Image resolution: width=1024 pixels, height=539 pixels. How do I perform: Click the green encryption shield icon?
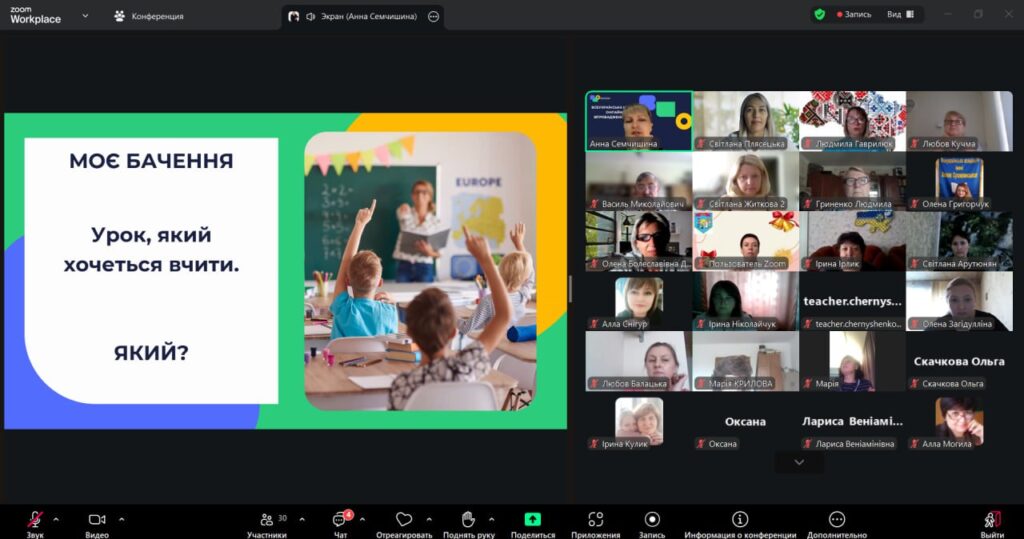[x=820, y=15]
